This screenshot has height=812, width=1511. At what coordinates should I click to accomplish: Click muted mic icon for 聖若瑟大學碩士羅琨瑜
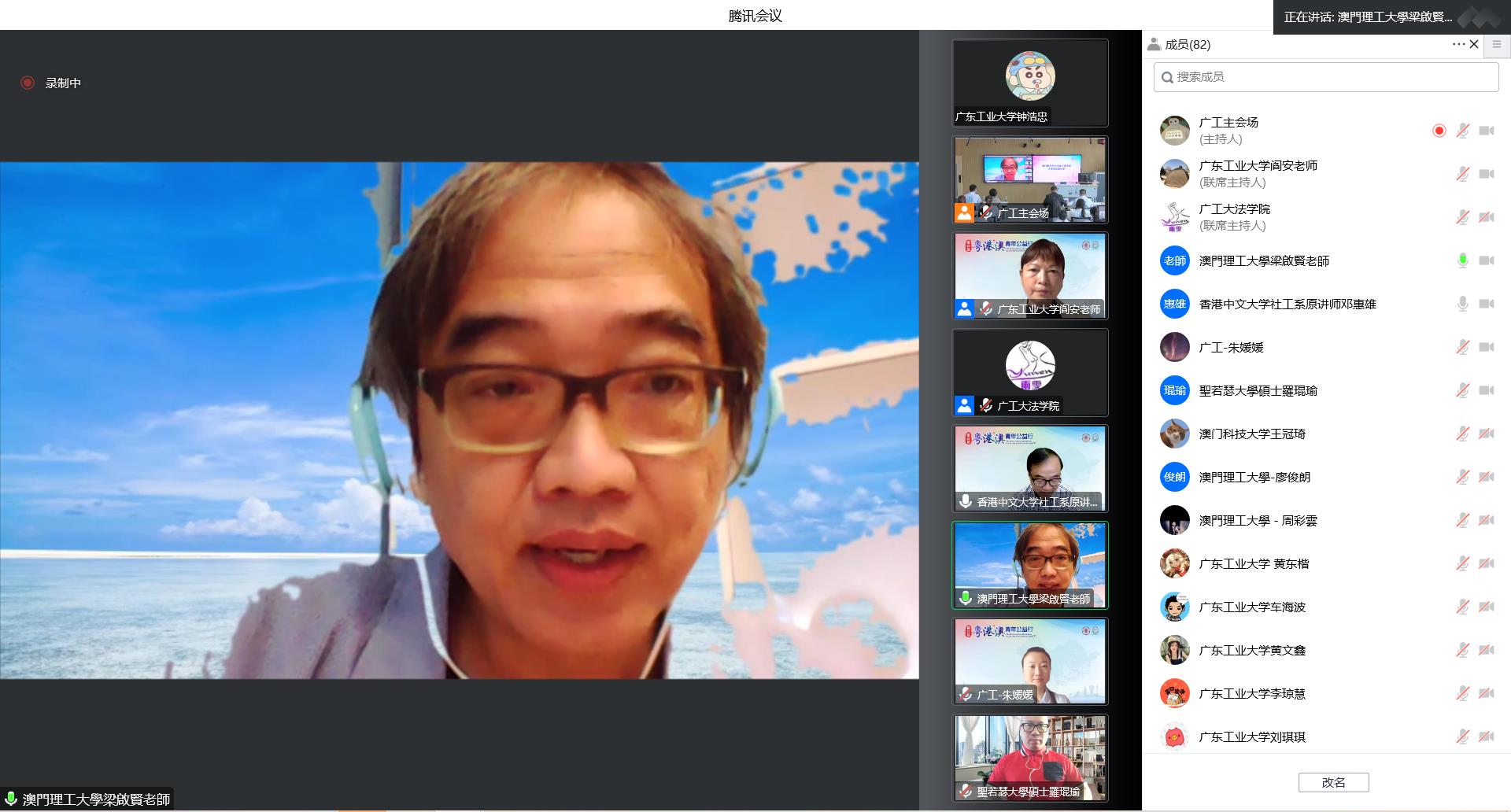(x=1462, y=390)
